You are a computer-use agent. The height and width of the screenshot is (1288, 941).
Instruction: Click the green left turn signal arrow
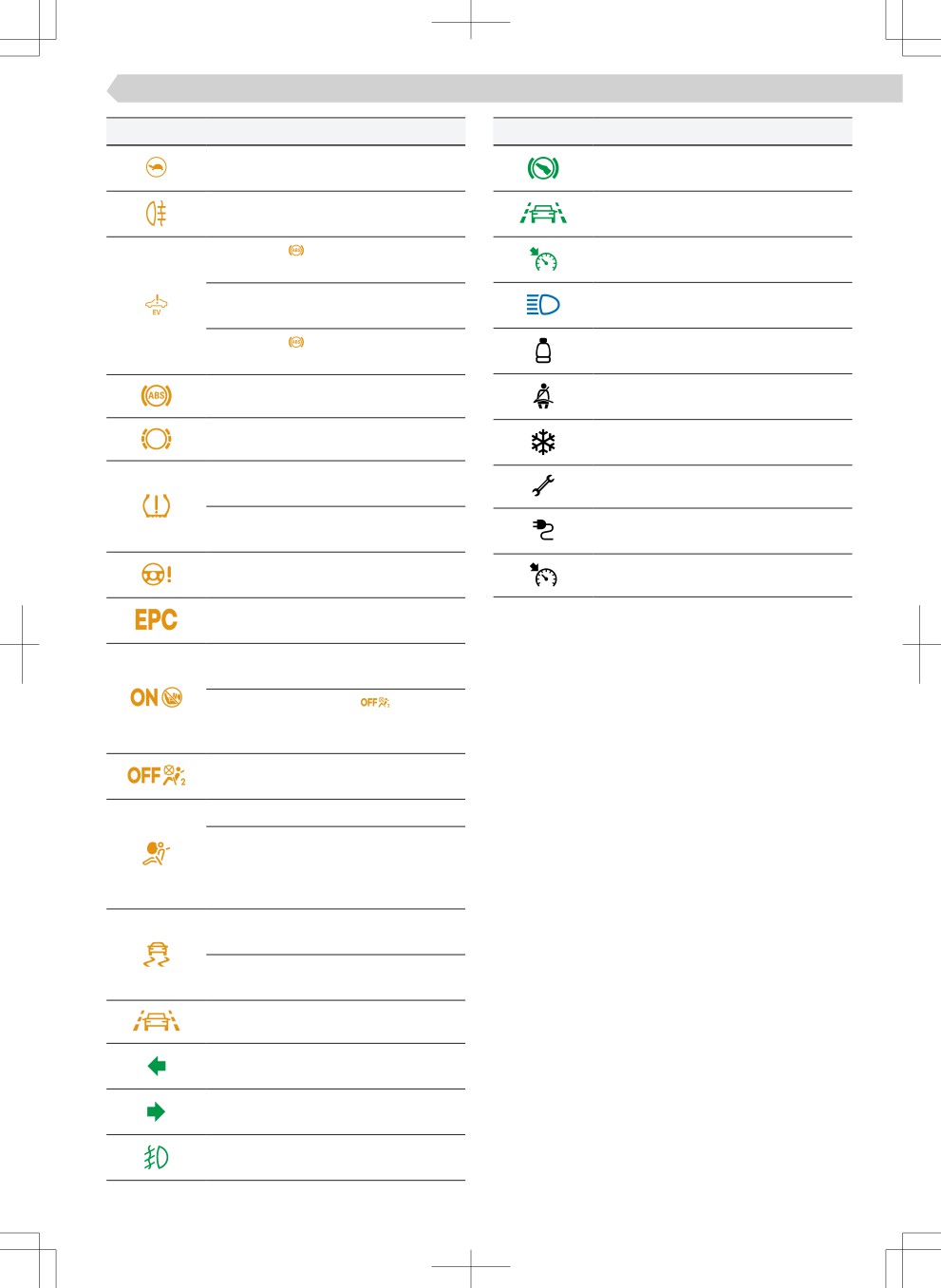coord(157,1066)
